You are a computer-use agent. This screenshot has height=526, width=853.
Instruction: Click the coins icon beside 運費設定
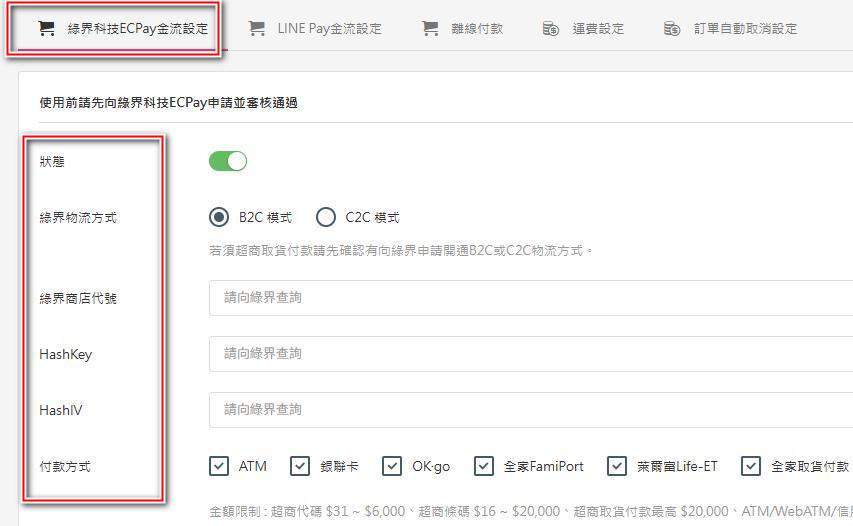[x=551, y=28]
